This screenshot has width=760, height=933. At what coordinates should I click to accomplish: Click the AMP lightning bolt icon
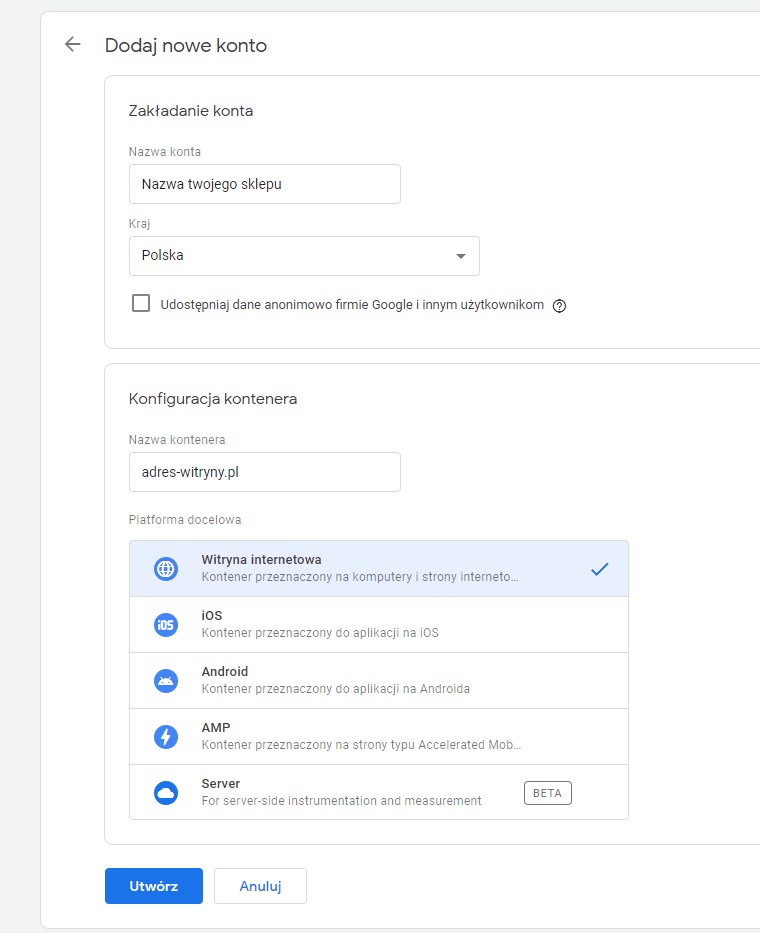coord(165,737)
